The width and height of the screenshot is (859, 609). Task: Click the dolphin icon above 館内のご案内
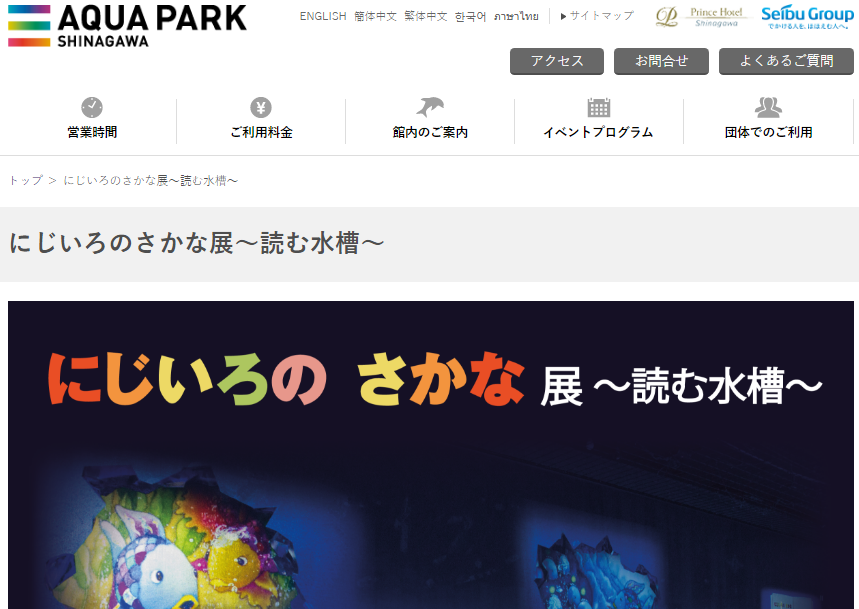coord(430,107)
